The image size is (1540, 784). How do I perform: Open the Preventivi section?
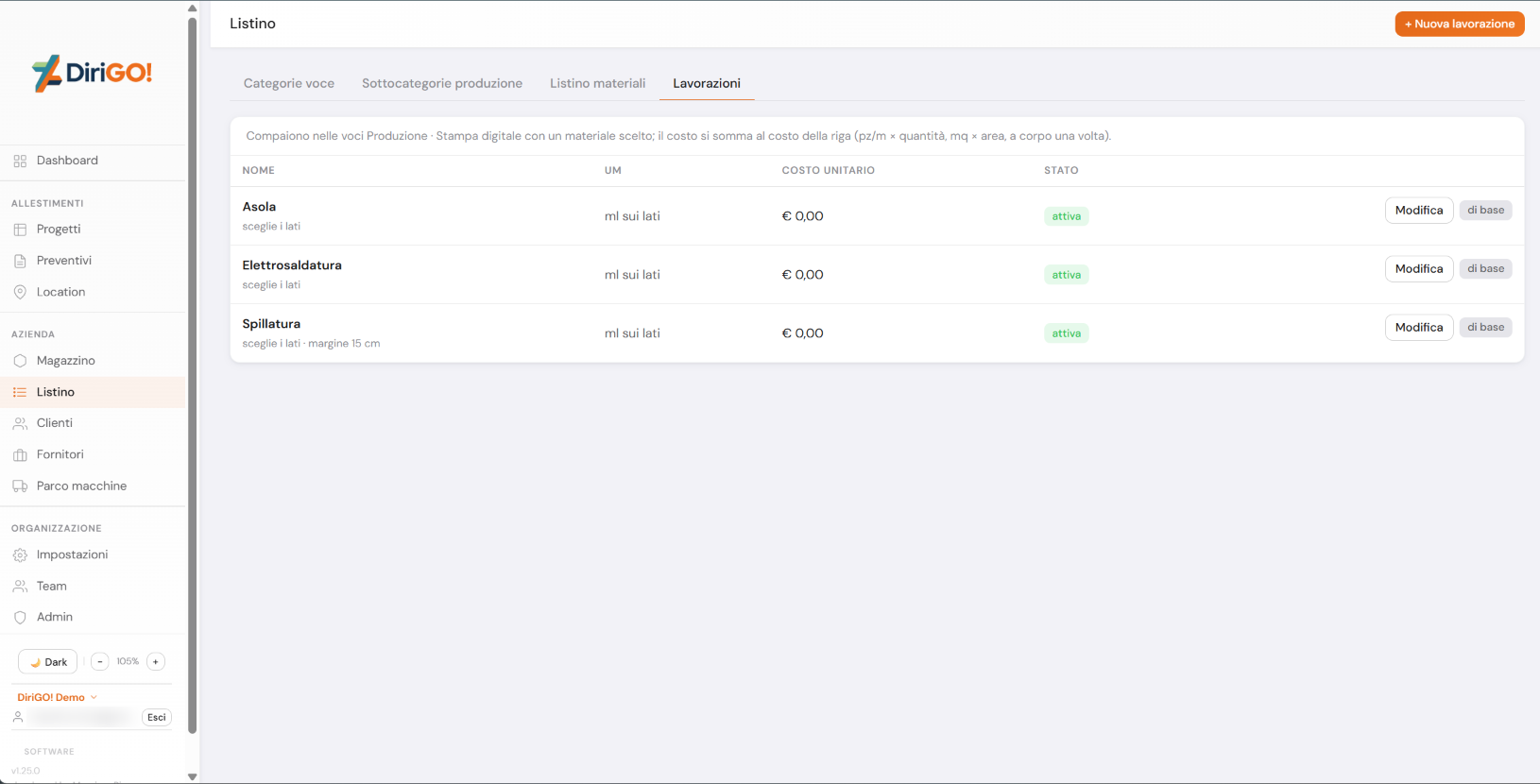(94, 261)
